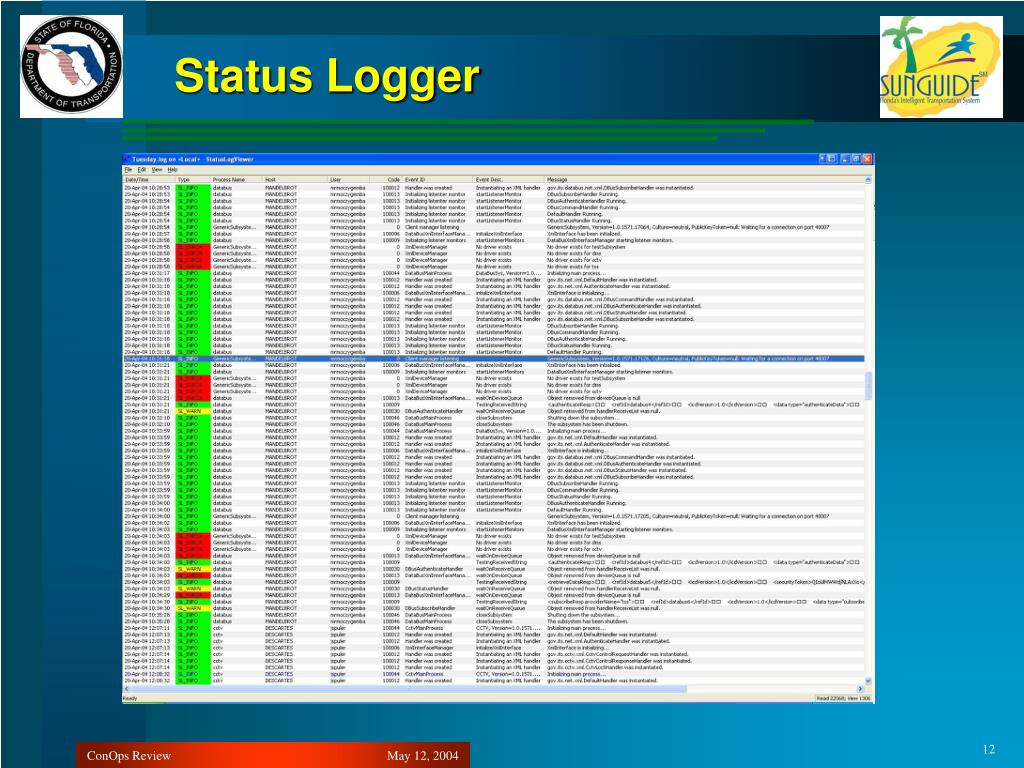The width and height of the screenshot is (1024, 768).
Task: Click the Host column header
Action: tap(295, 180)
